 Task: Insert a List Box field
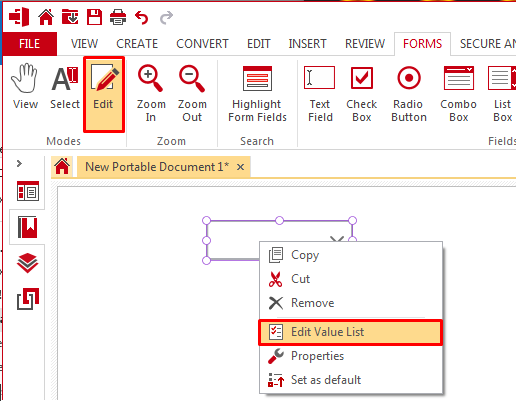(502, 94)
